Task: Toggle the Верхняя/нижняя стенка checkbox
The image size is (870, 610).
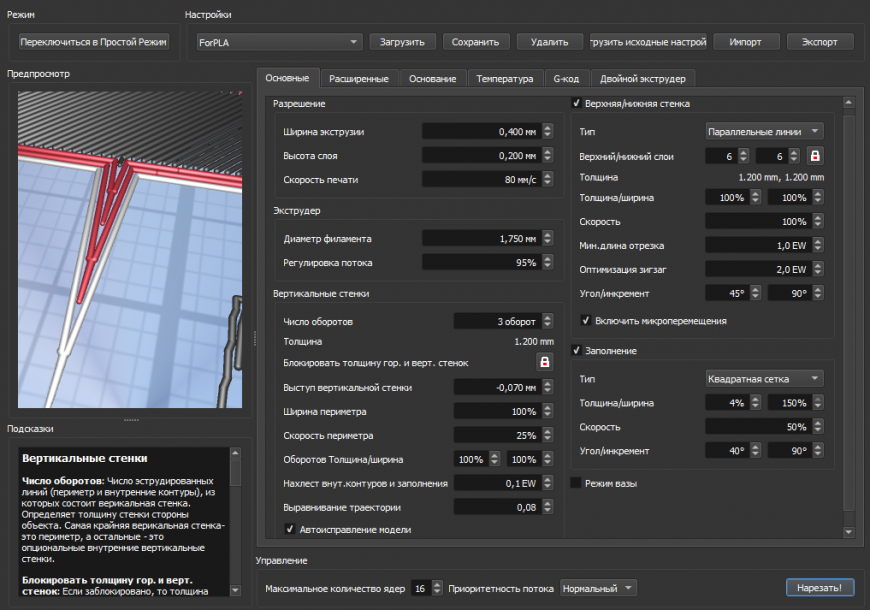Action: (576, 103)
